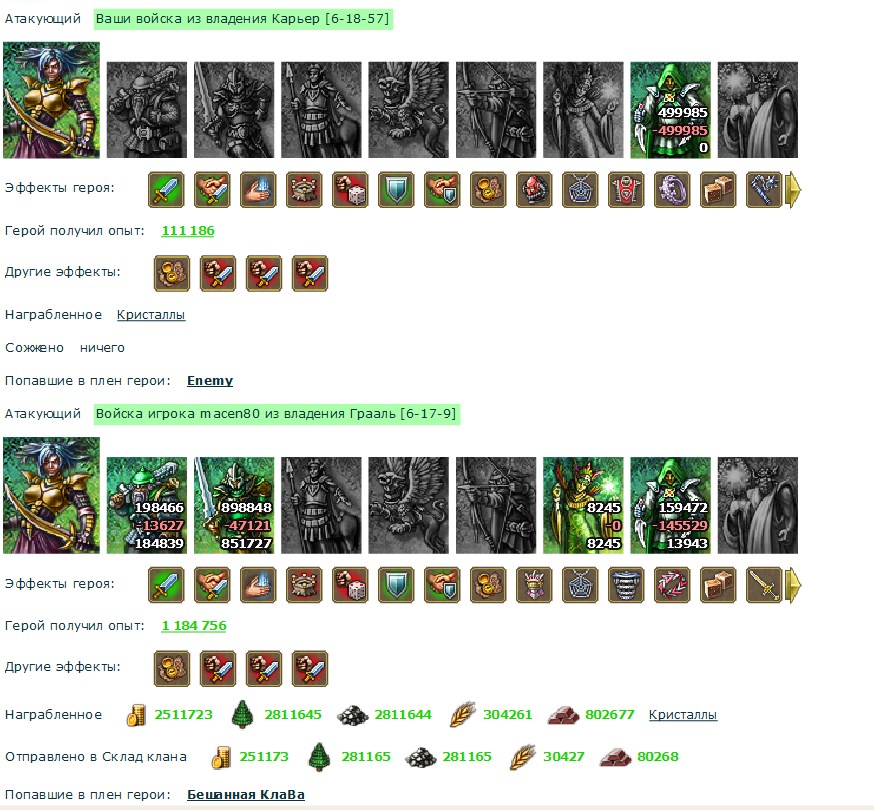Click the purple ring hero effect in the first report
This screenshot has width=874, height=810.
click(x=672, y=190)
